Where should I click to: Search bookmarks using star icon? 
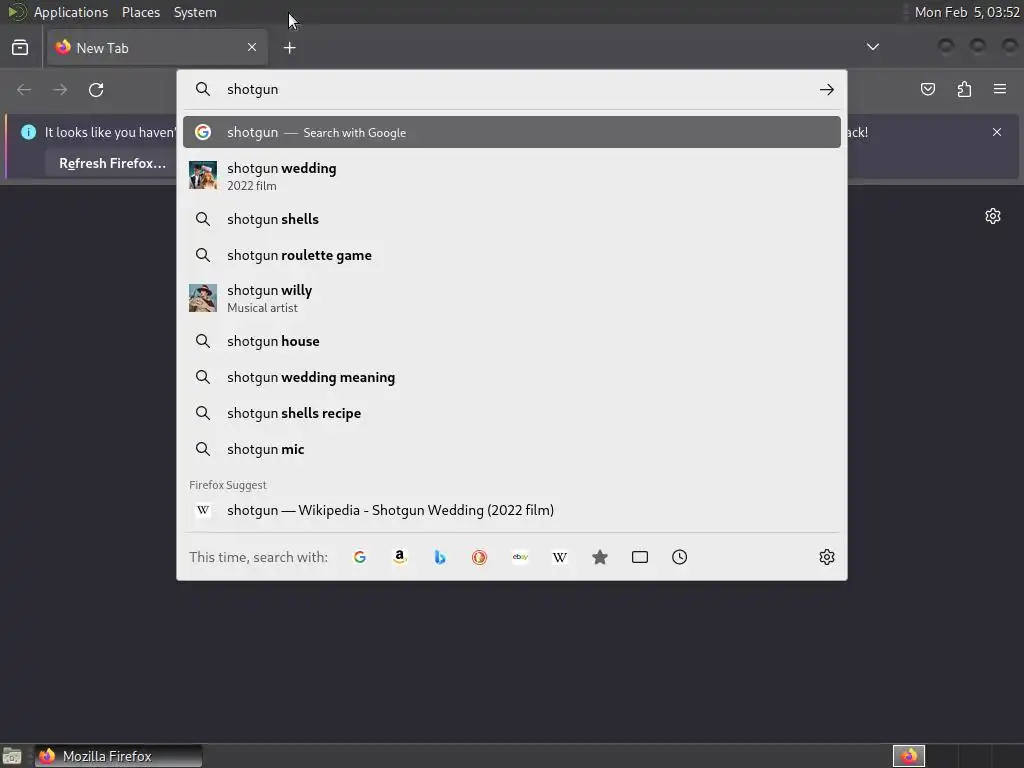(600, 557)
